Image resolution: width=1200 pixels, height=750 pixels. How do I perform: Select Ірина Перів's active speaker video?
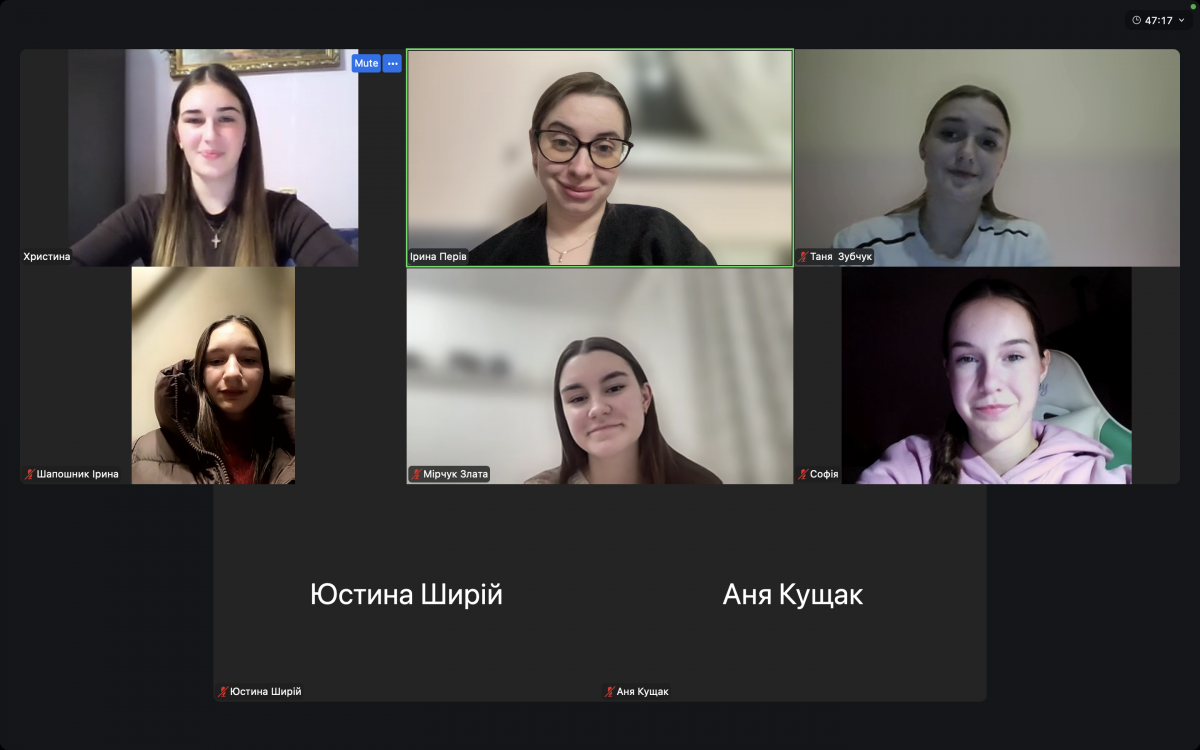tap(600, 158)
